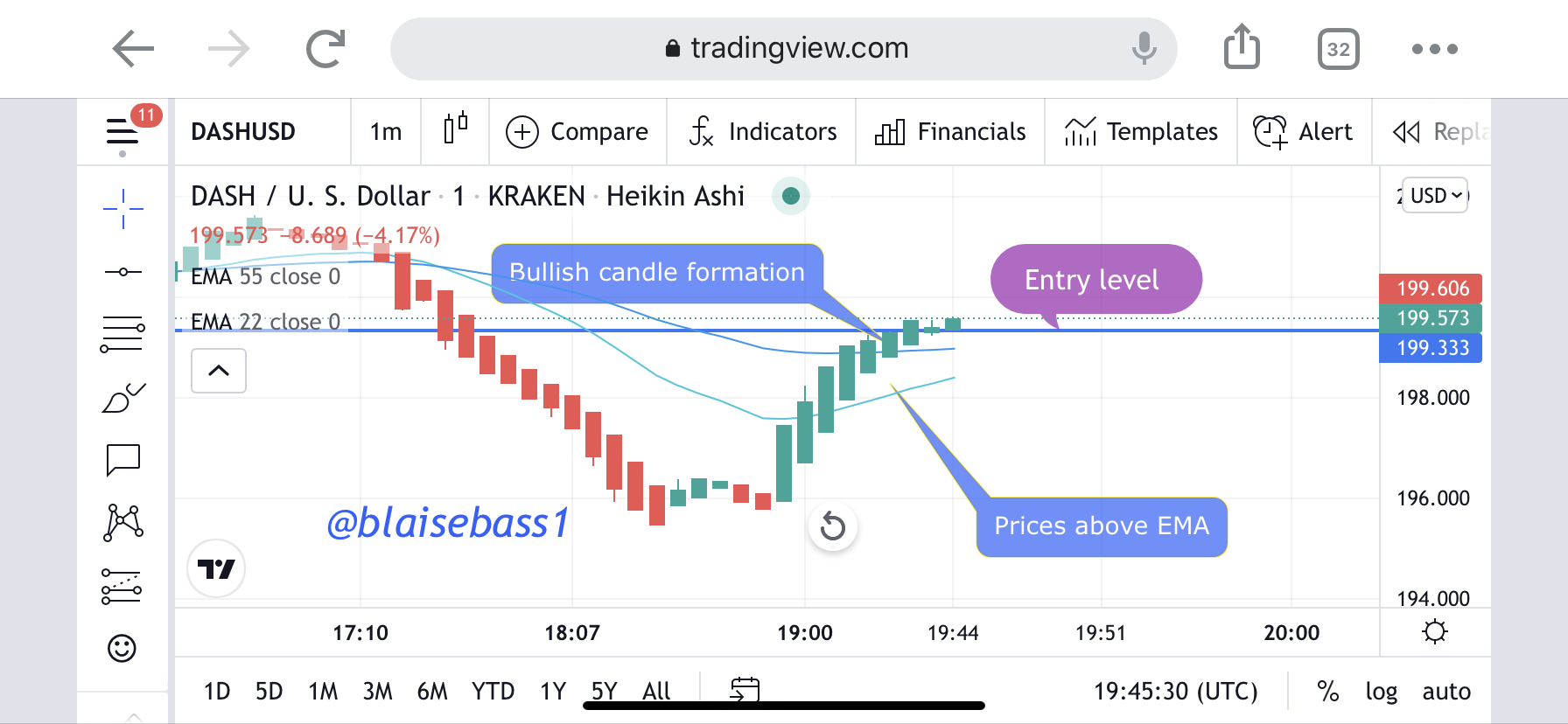Toggle auto scale for price axis
The image size is (1568, 724).
(x=1445, y=692)
